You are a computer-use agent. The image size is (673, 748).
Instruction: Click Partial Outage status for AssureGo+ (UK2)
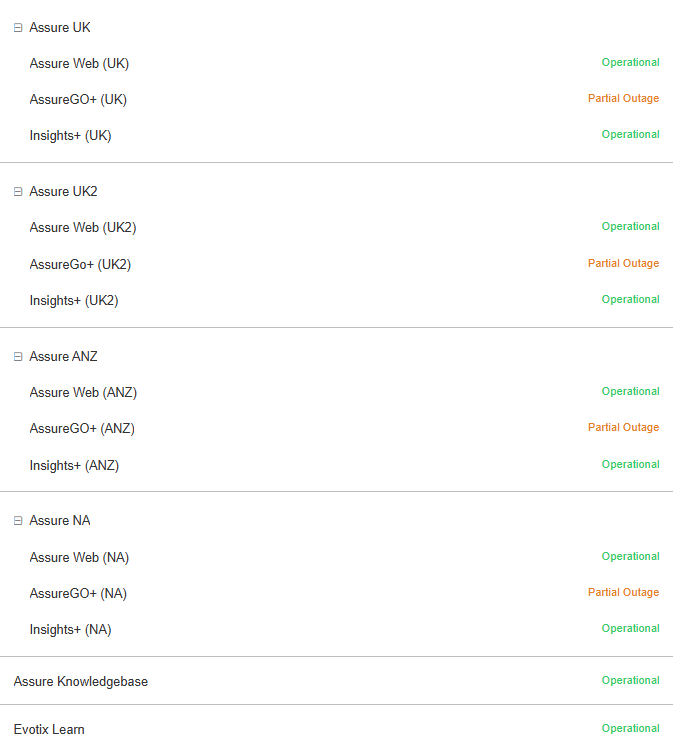(x=623, y=263)
